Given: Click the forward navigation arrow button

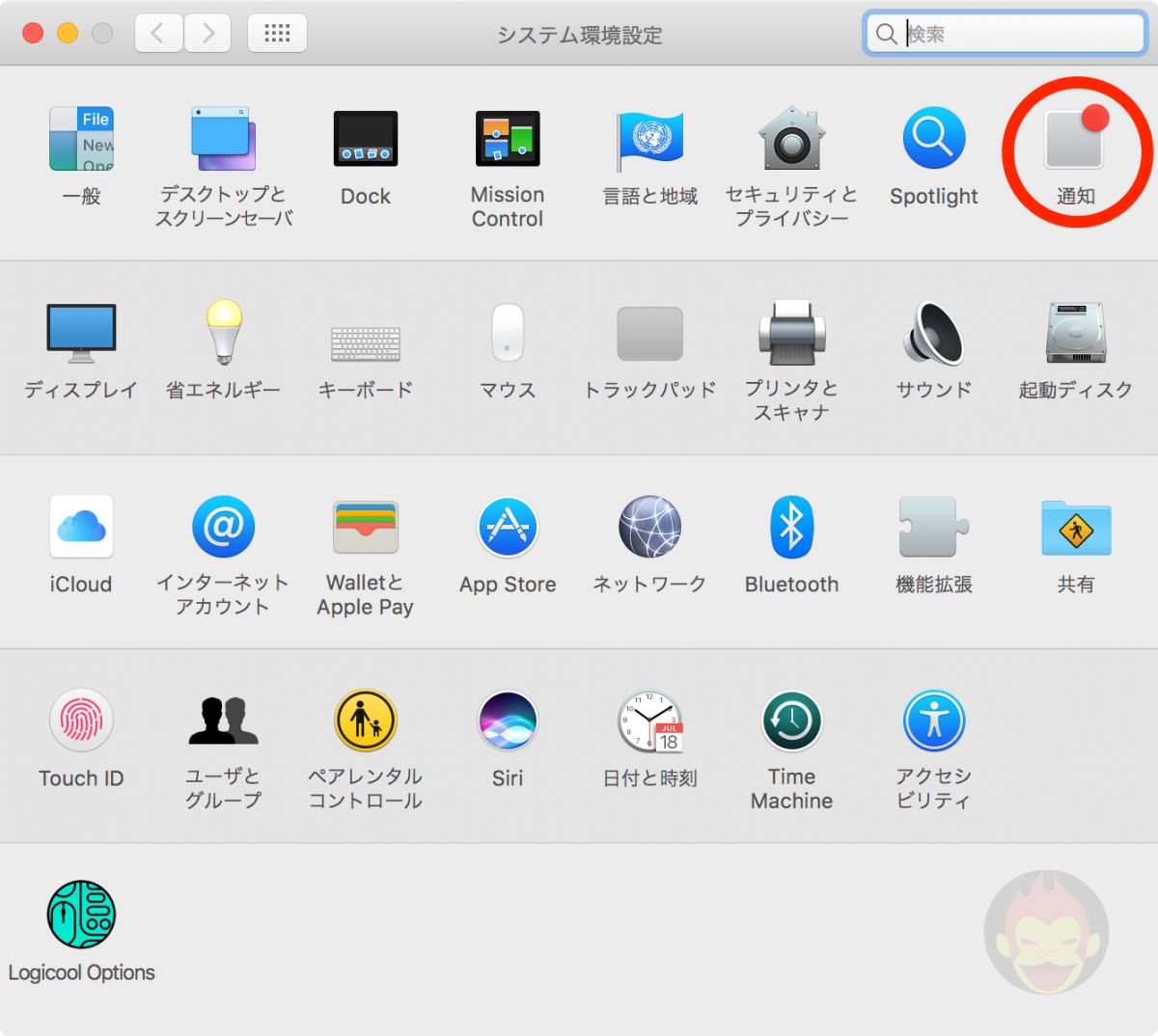Looking at the screenshot, I should click(207, 34).
